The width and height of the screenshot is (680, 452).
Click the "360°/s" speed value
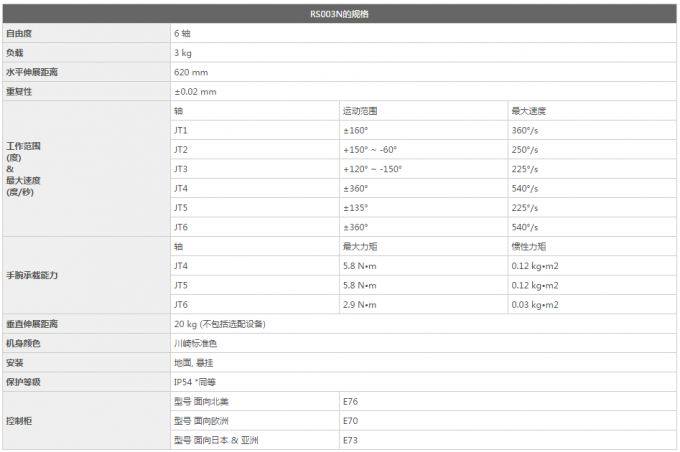coord(525,130)
